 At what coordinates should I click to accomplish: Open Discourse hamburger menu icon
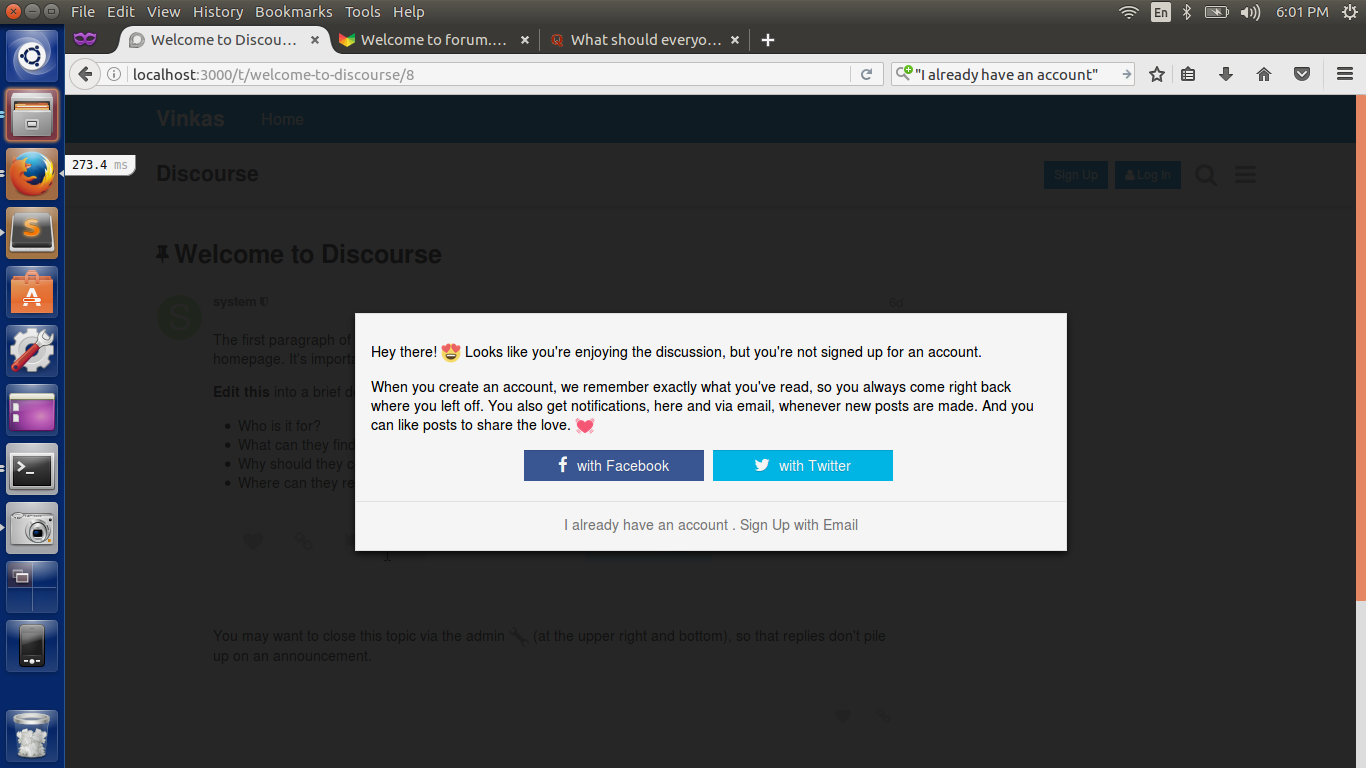click(x=1245, y=175)
